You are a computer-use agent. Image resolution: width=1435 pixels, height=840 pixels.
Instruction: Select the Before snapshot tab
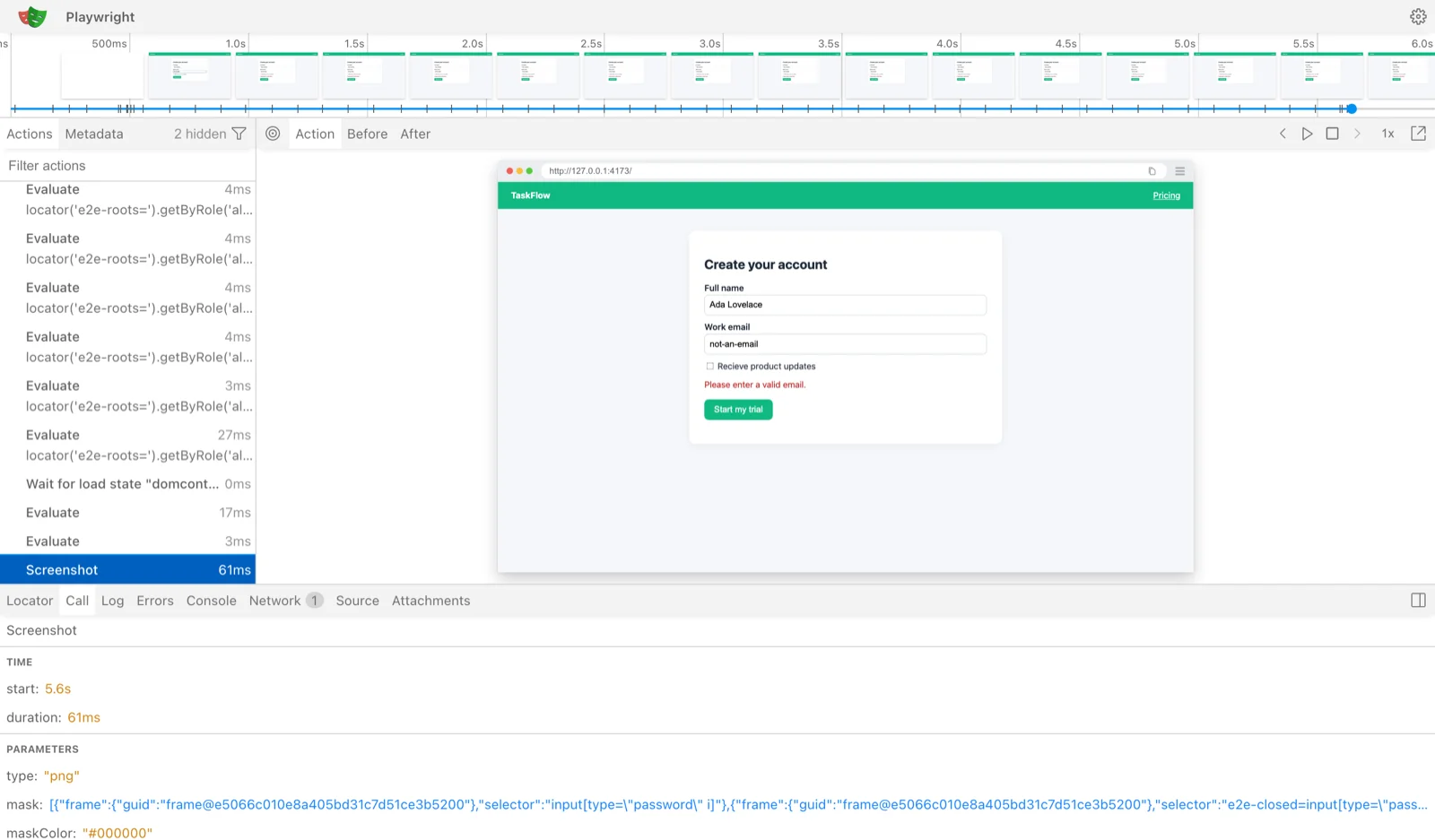point(368,134)
